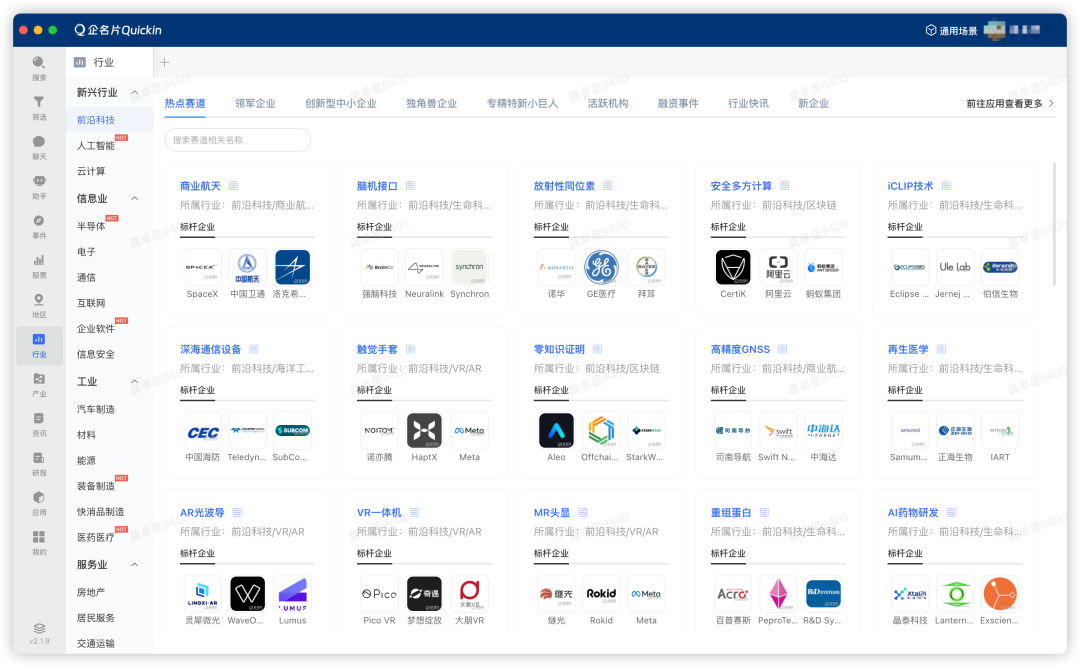Select the 地区 region icon
Viewport: 1080px width, 667px height.
39,304
